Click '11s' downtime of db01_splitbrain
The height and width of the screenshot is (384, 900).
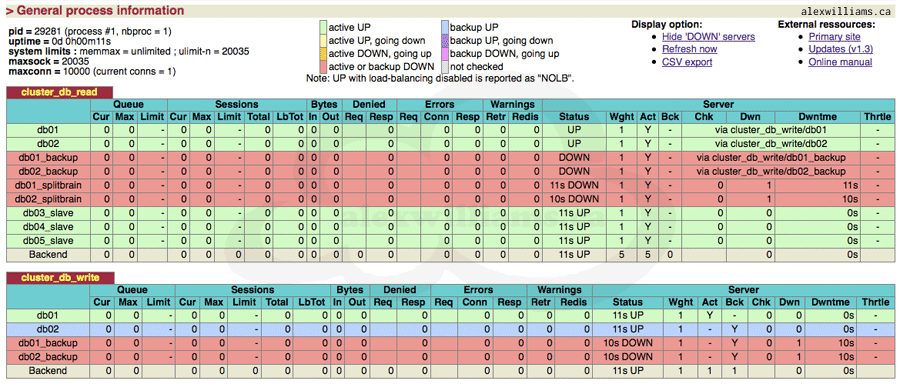[x=849, y=185]
